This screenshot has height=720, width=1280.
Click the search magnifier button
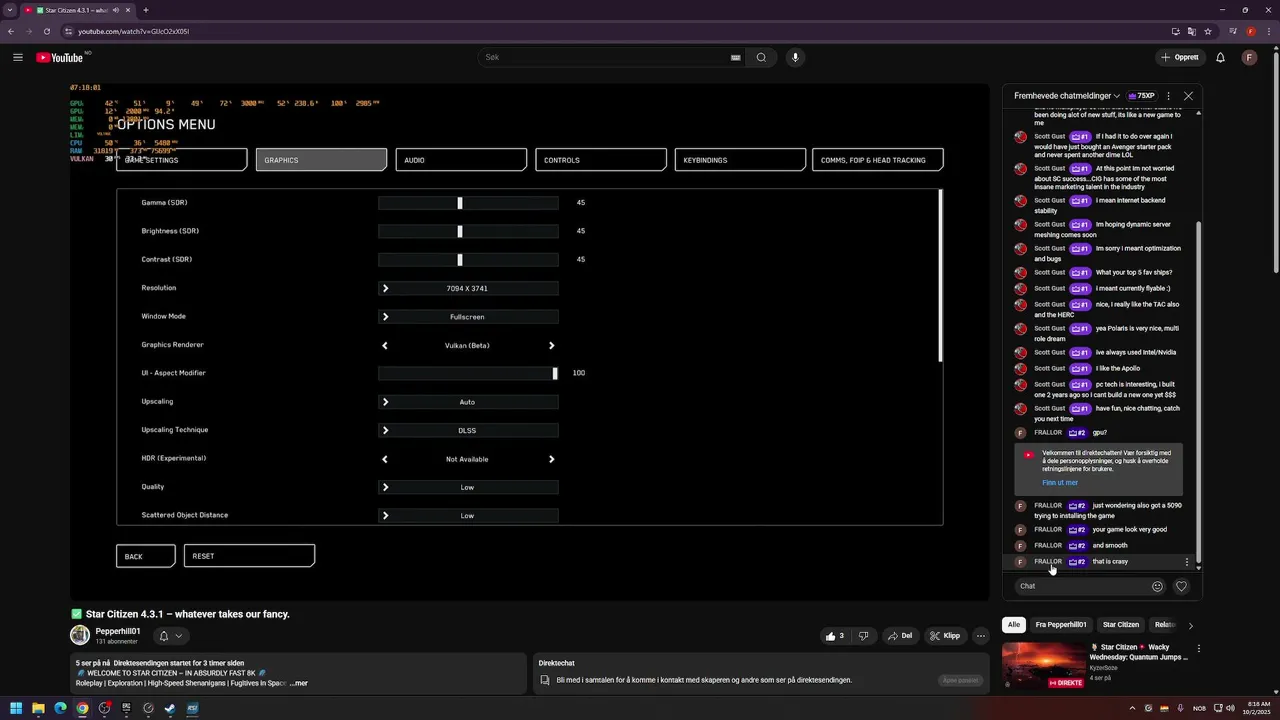coord(761,57)
